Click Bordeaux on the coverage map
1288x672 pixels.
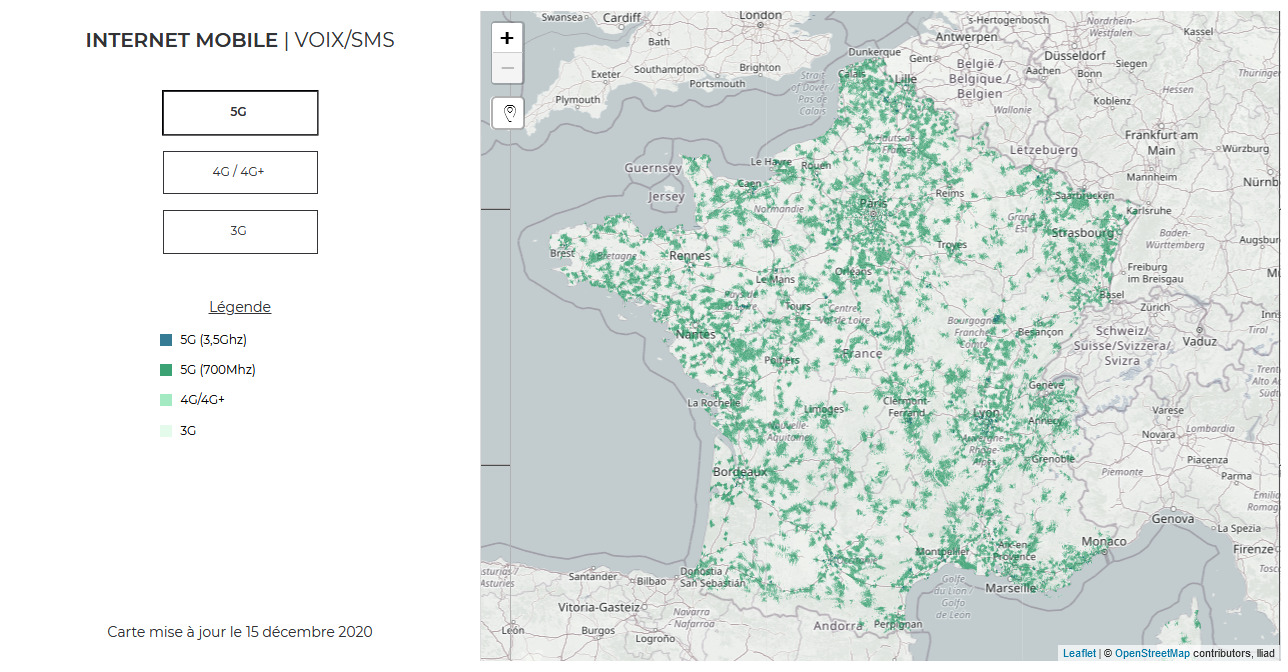739,471
